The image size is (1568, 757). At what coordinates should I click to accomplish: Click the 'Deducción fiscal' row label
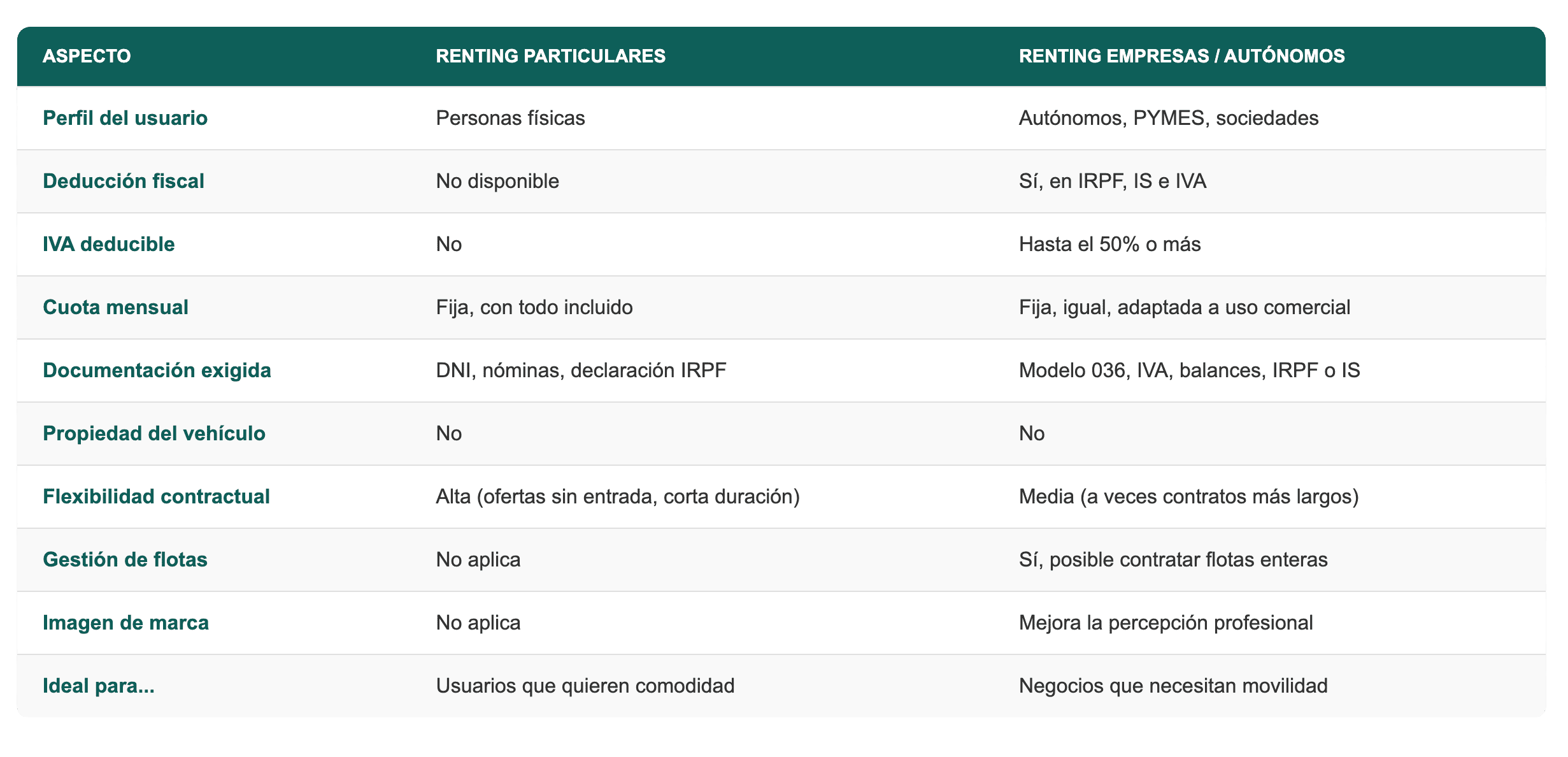coord(123,181)
